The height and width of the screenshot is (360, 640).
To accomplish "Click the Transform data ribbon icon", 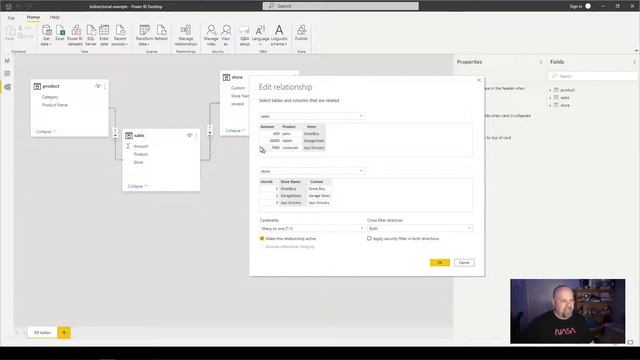I will tap(144, 35).
